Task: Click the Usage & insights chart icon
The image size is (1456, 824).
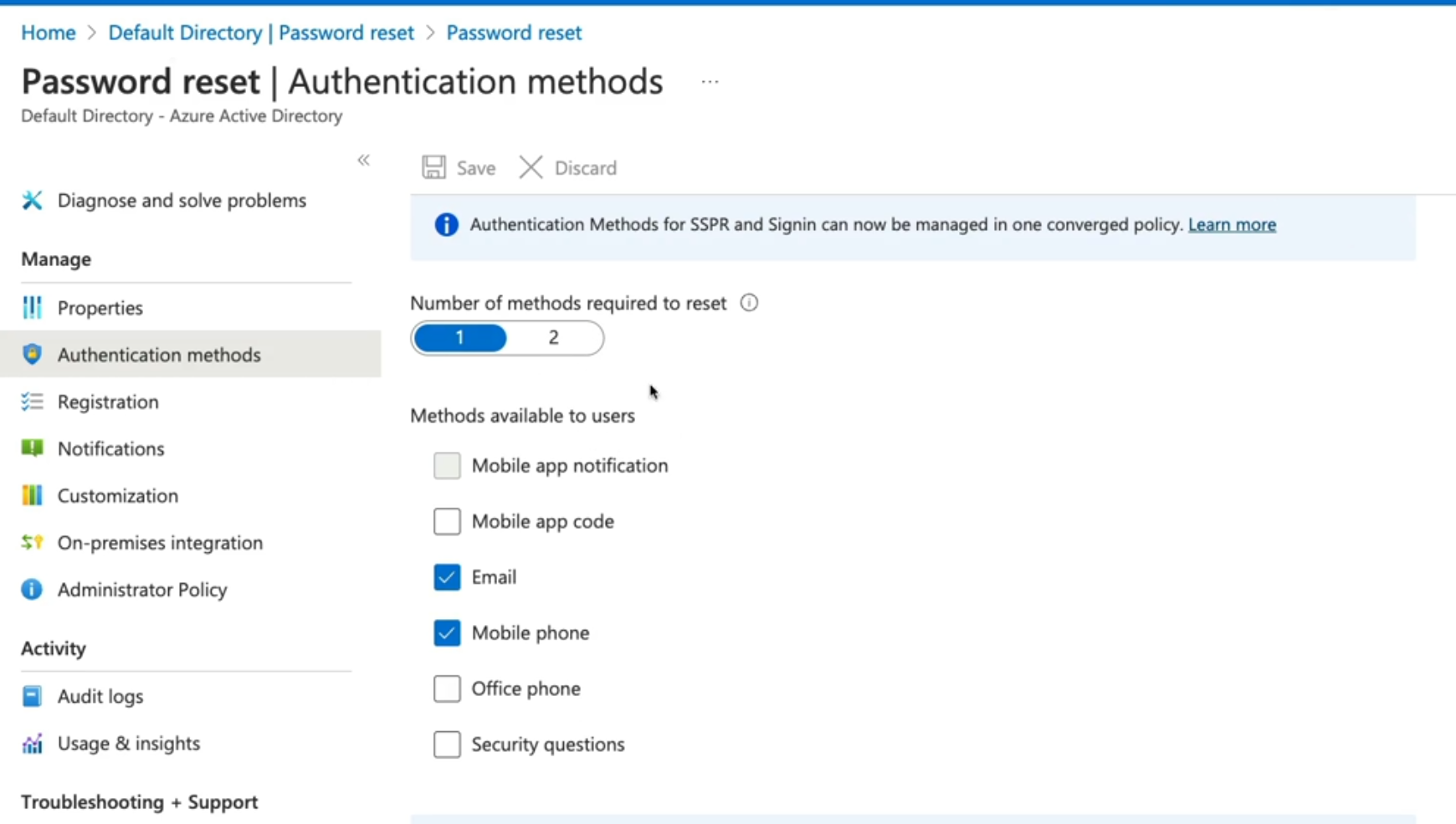Action: [x=32, y=744]
